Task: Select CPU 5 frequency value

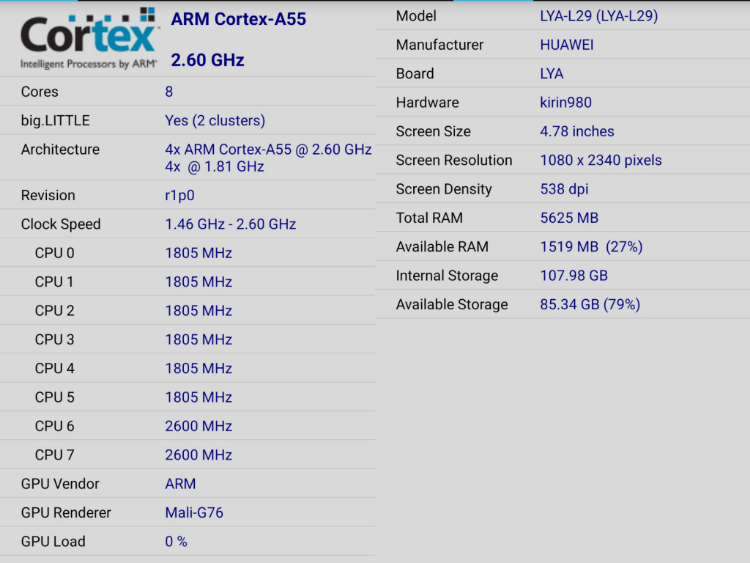Action: pos(198,397)
